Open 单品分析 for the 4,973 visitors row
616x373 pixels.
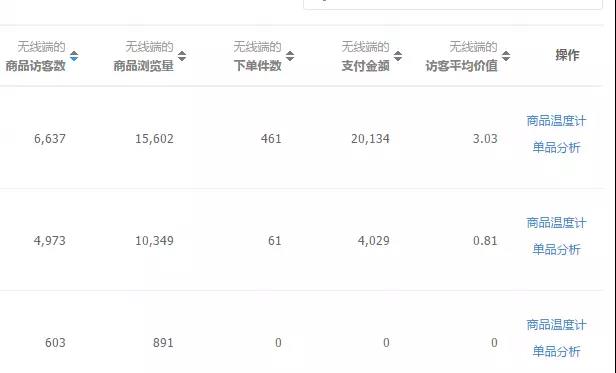[x=556, y=249]
